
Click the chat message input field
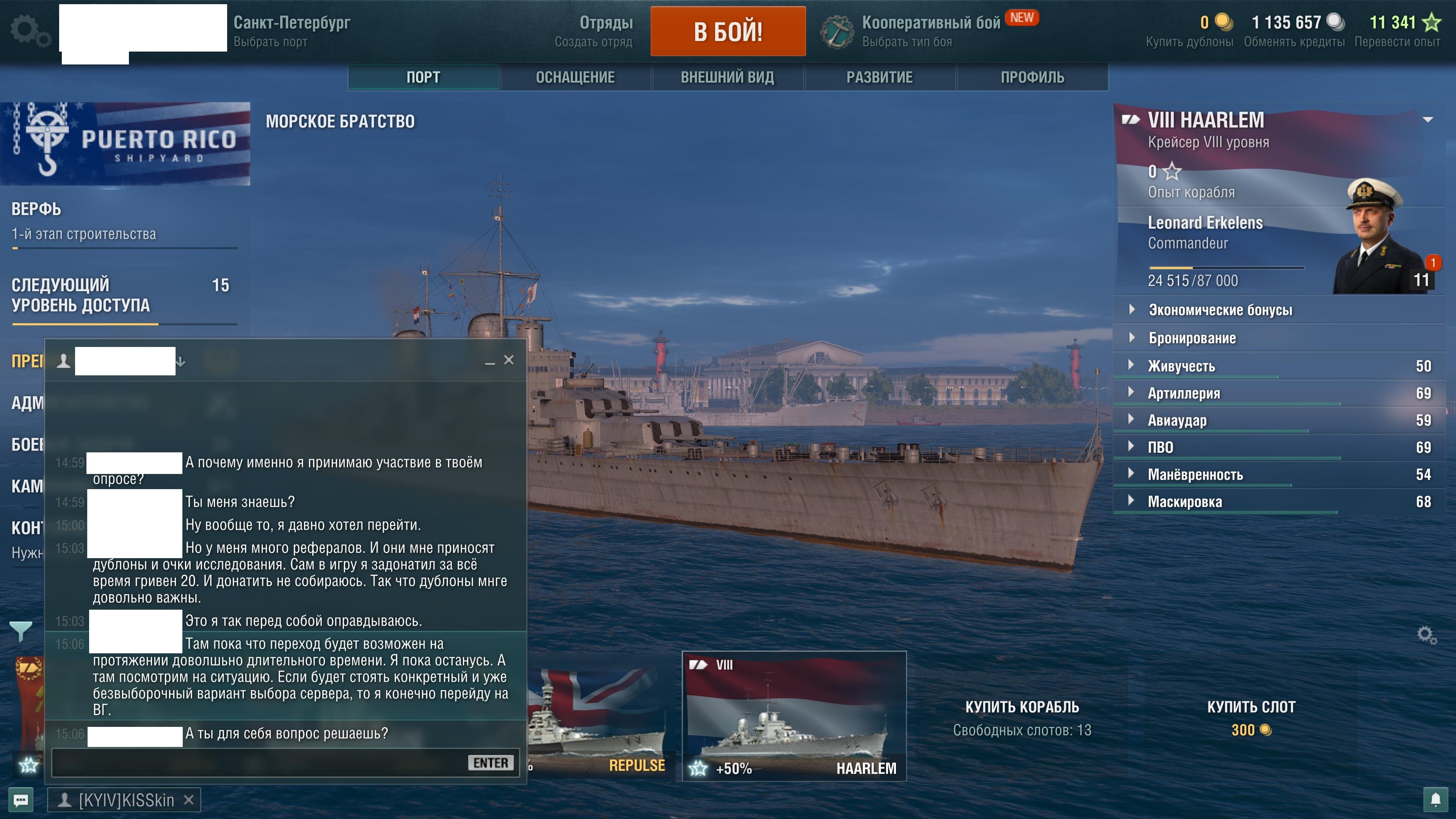tap(257, 763)
